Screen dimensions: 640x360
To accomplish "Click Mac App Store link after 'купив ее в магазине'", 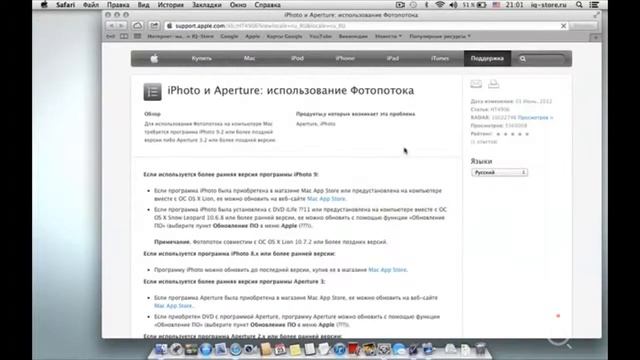I will 387,270.
